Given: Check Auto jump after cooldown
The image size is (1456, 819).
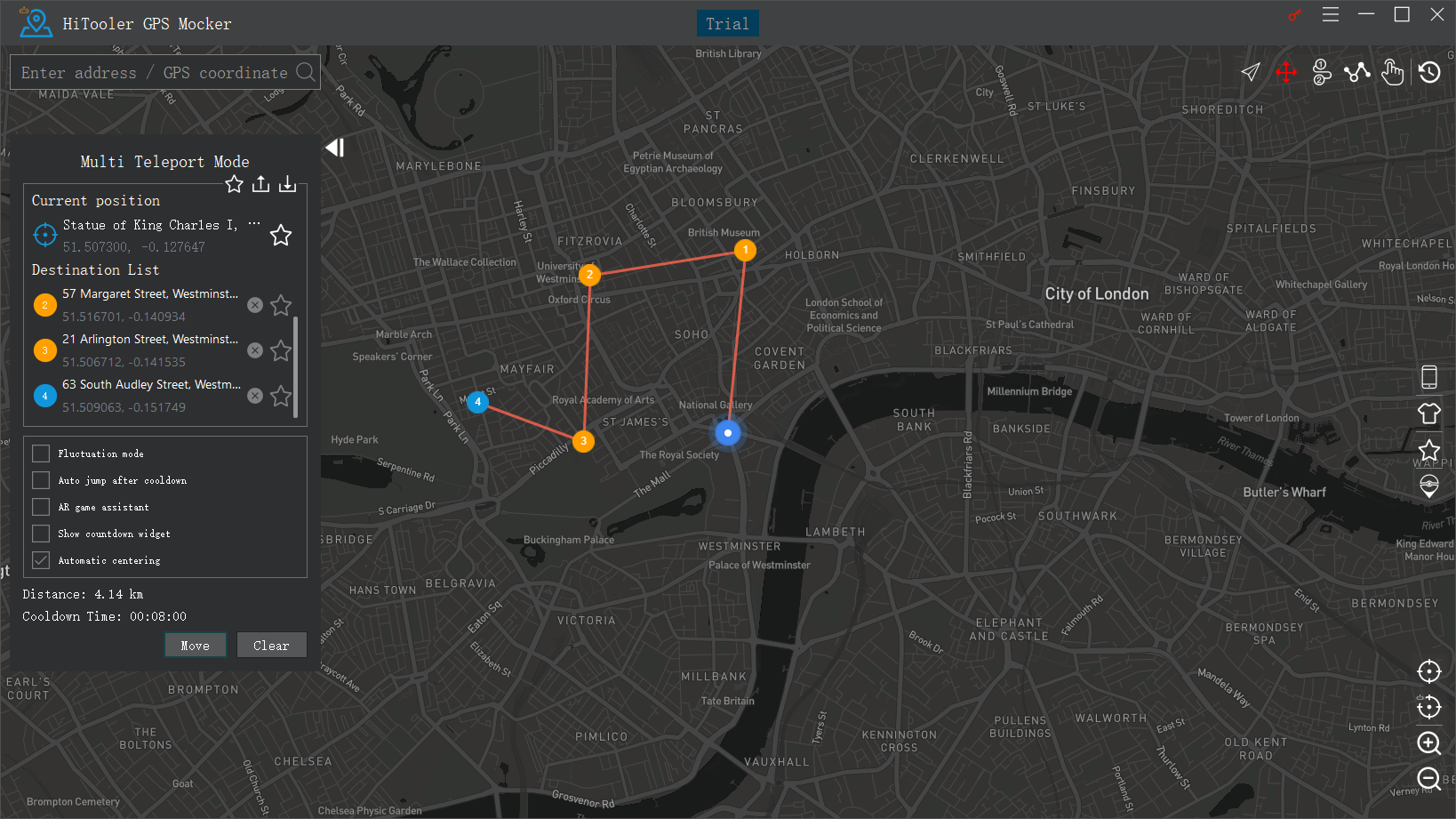Looking at the screenshot, I should (40, 479).
